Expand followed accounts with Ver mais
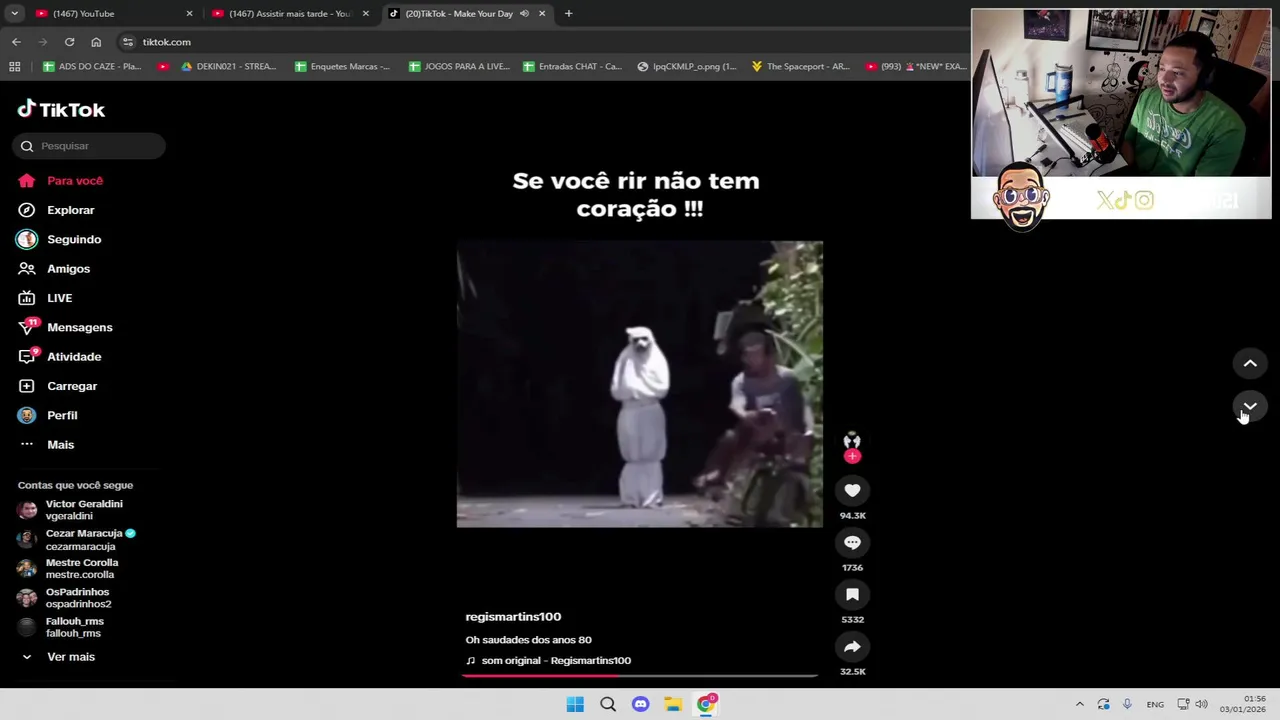Image resolution: width=1280 pixels, height=720 pixels. click(x=58, y=657)
